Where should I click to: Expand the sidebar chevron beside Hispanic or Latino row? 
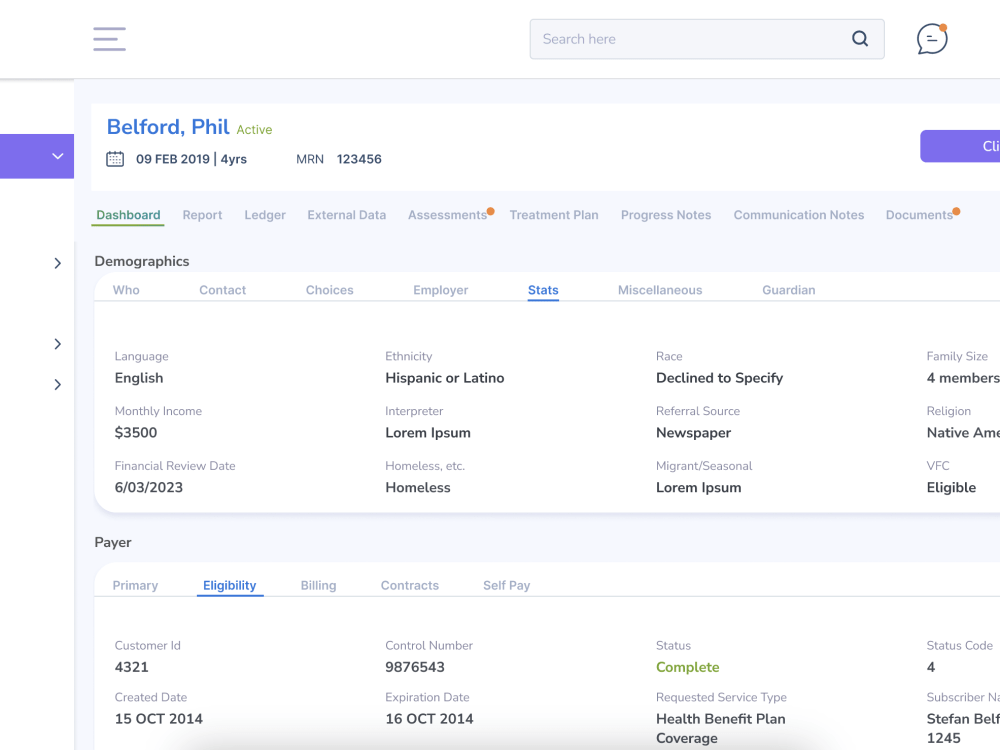pos(57,385)
